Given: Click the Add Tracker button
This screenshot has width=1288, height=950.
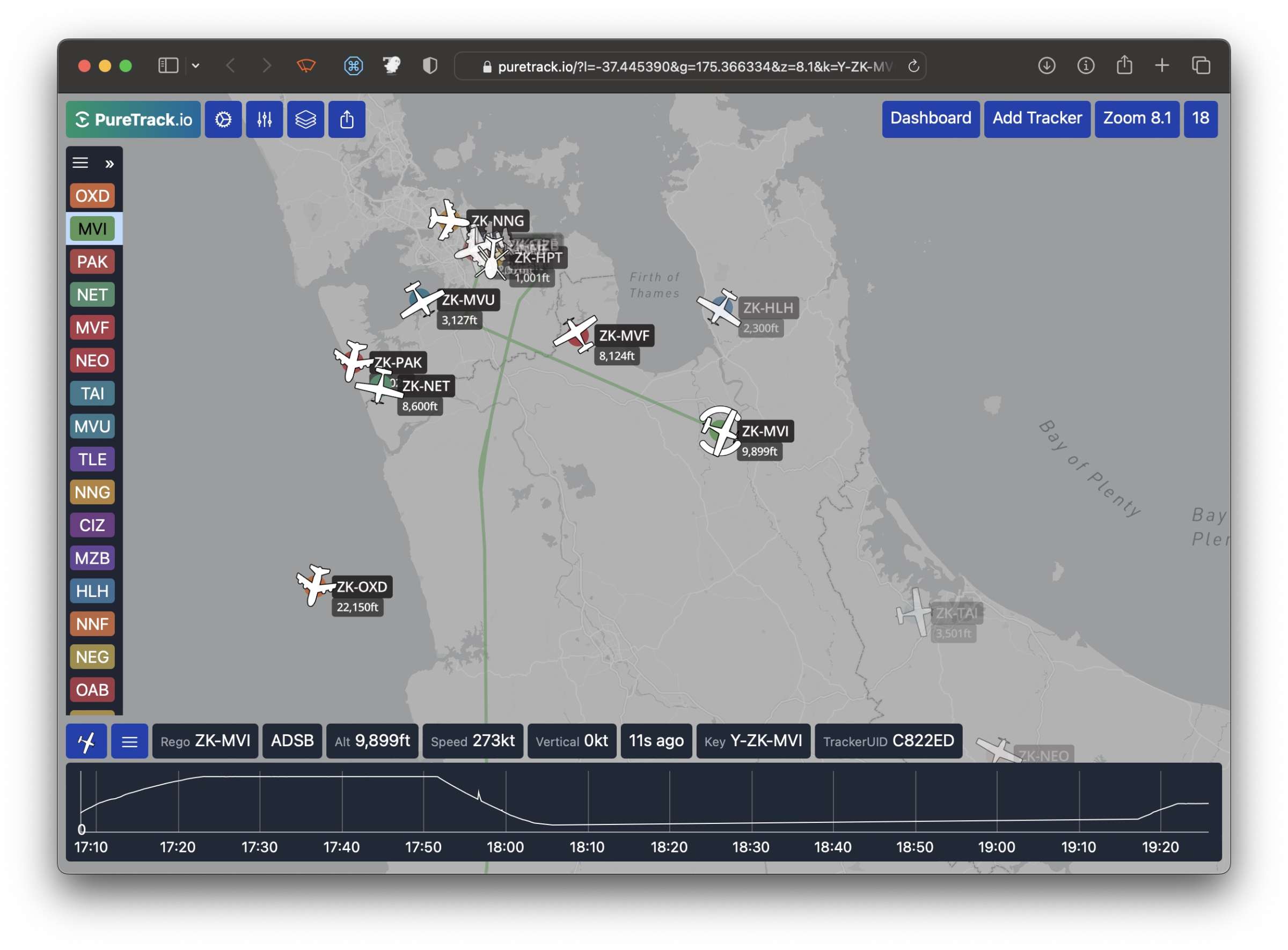Looking at the screenshot, I should (1037, 119).
